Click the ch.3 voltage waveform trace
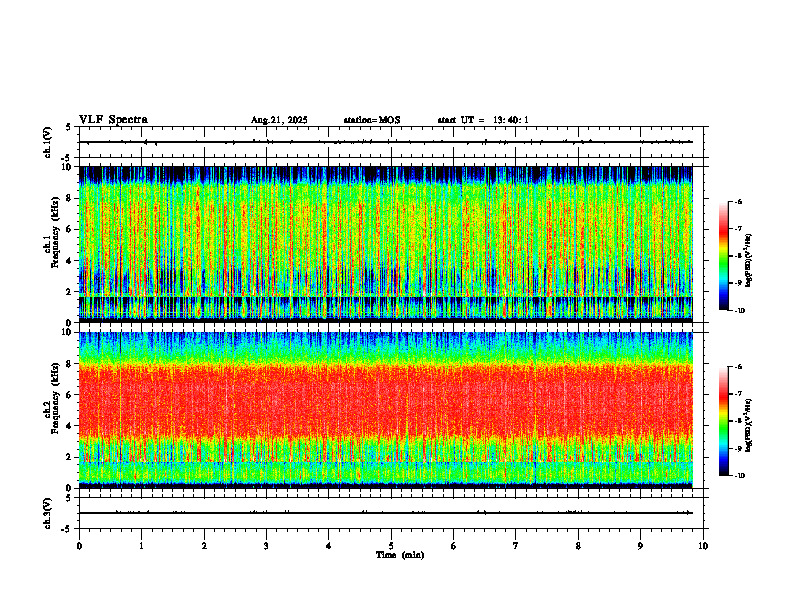This screenshot has height=612, width=792. [x=386, y=513]
